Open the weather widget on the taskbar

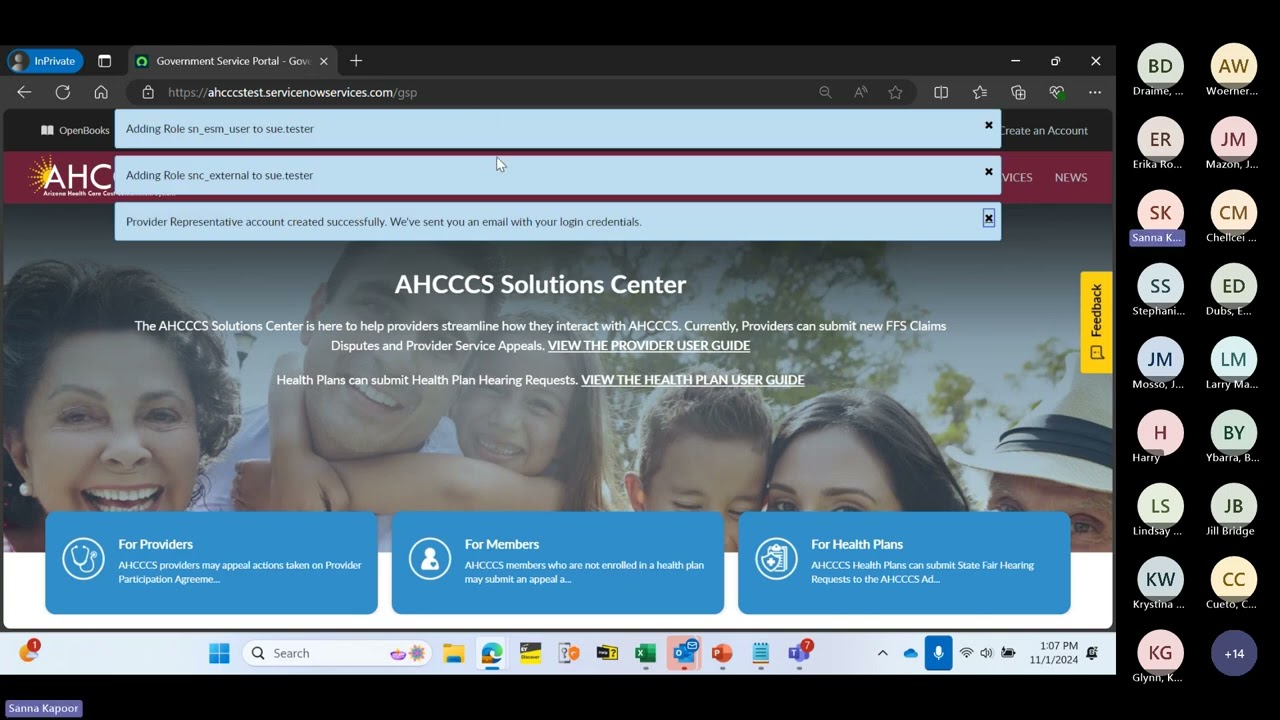pos(29,652)
